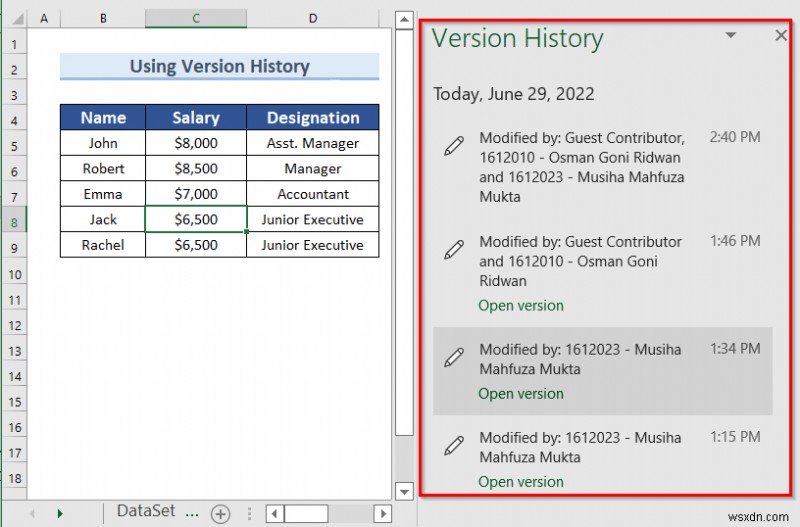Screen dimensions: 800x527
Task: Click the horizontal scroll left arrow
Action: point(274,513)
